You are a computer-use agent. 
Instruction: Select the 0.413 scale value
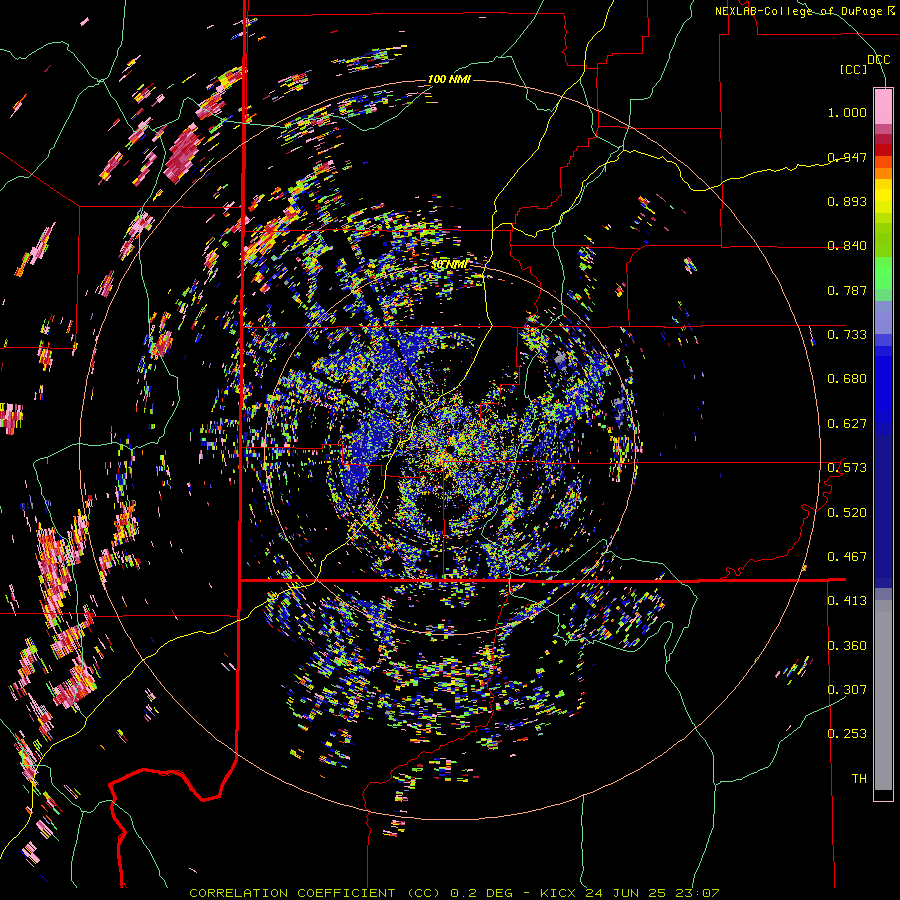click(x=847, y=601)
